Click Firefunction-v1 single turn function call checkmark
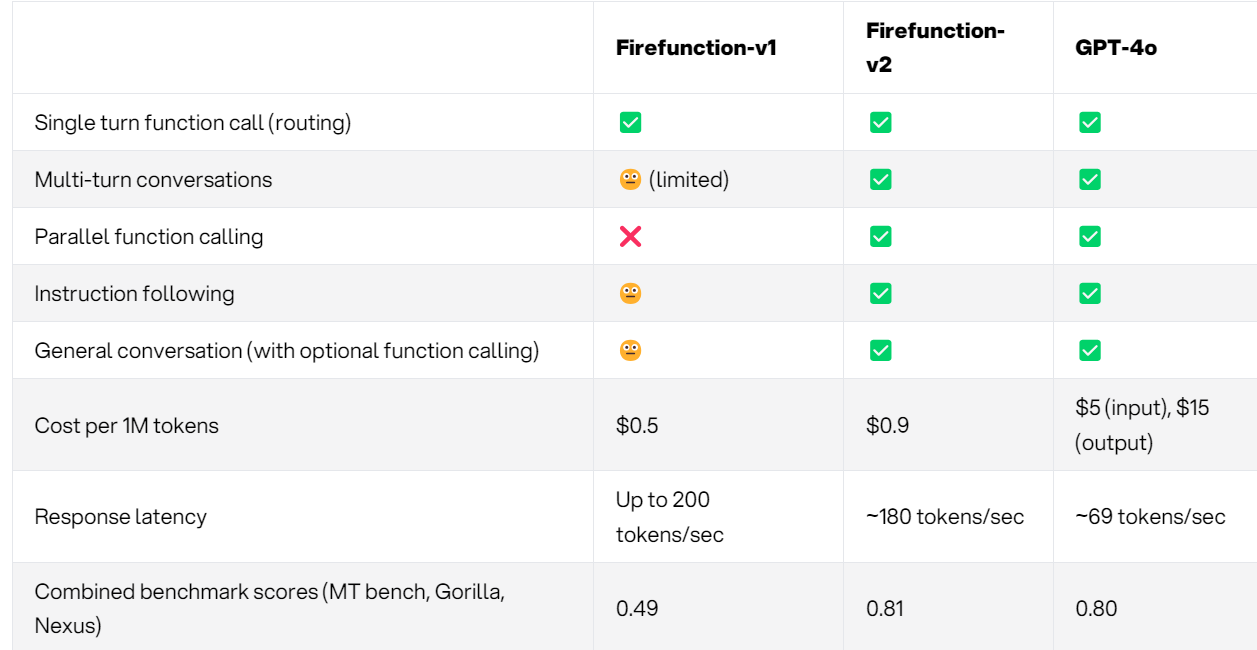Image resolution: width=1257 pixels, height=650 pixels. [630, 123]
